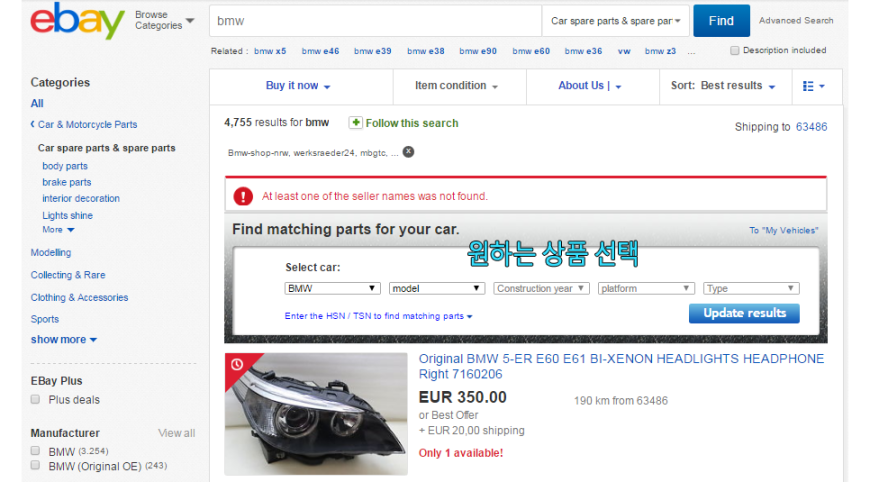The image size is (870, 482).
Task: Open the Construction year dropdown
Action: tap(541, 288)
